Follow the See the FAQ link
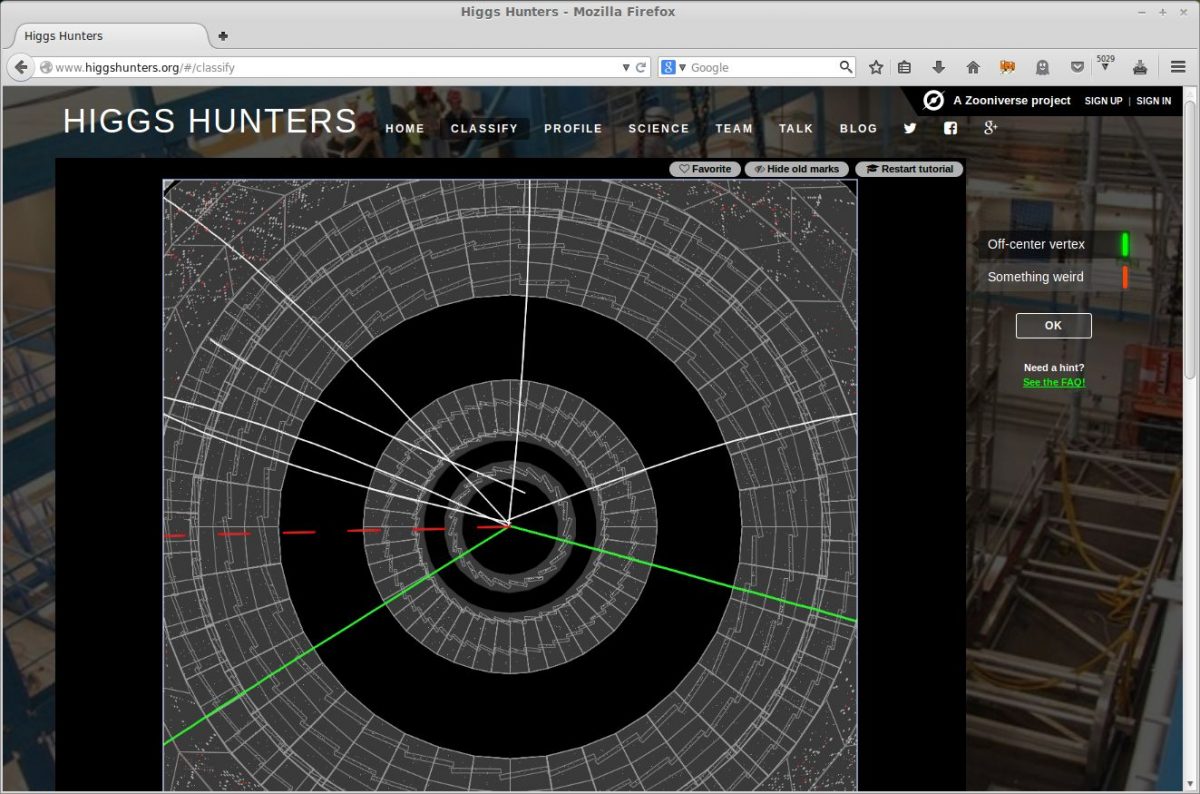The width and height of the screenshot is (1200, 794). [x=1053, y=382]
